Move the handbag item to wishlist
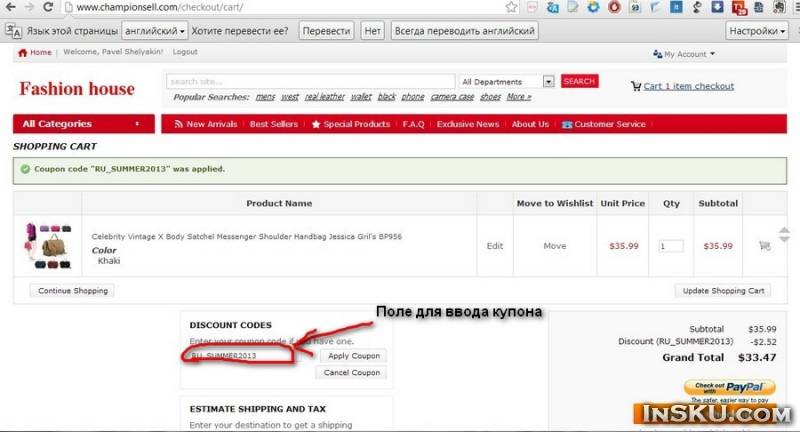The width and height of the screenshot is (800, 432). 555,246
